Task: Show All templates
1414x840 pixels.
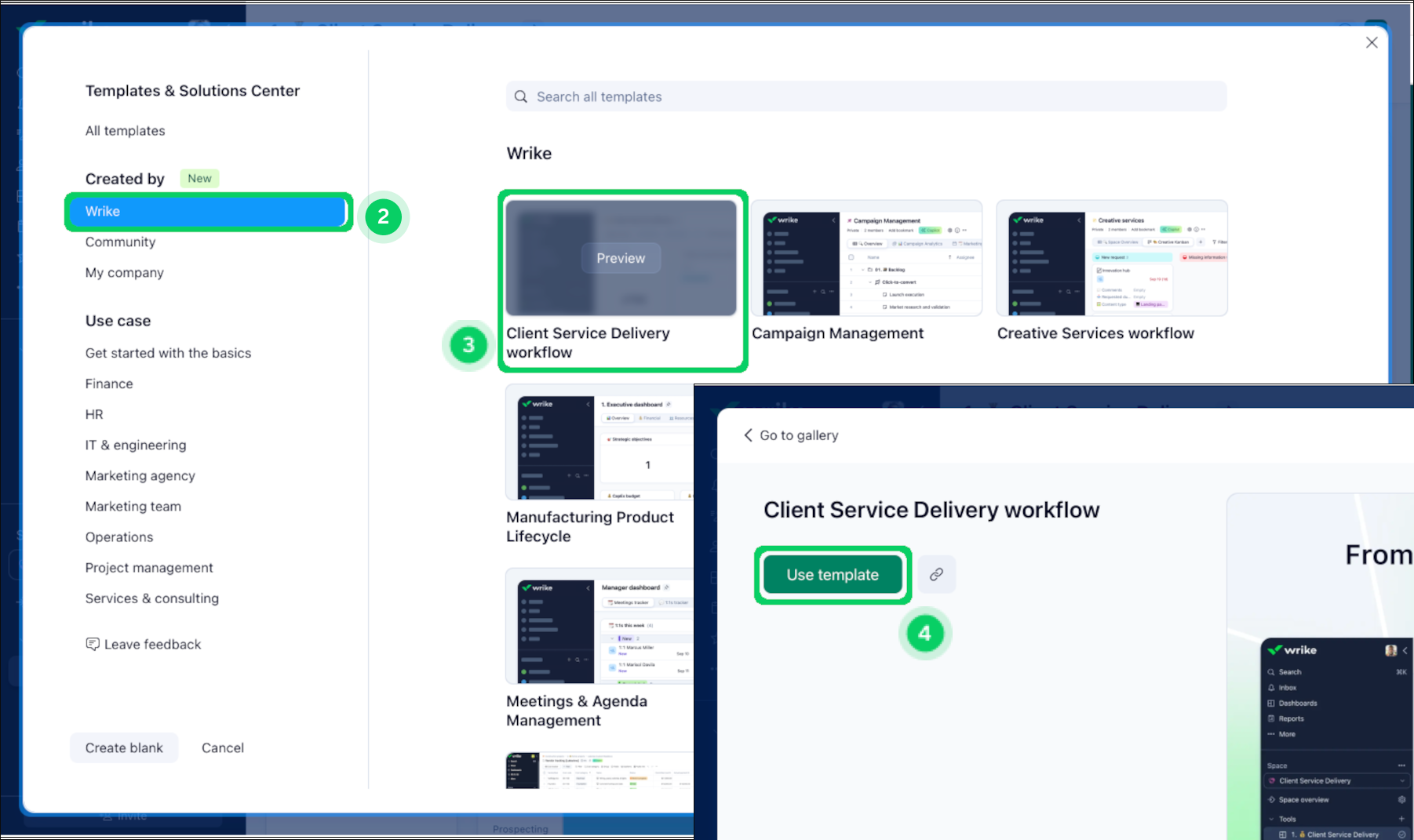Action: [125, 130]
